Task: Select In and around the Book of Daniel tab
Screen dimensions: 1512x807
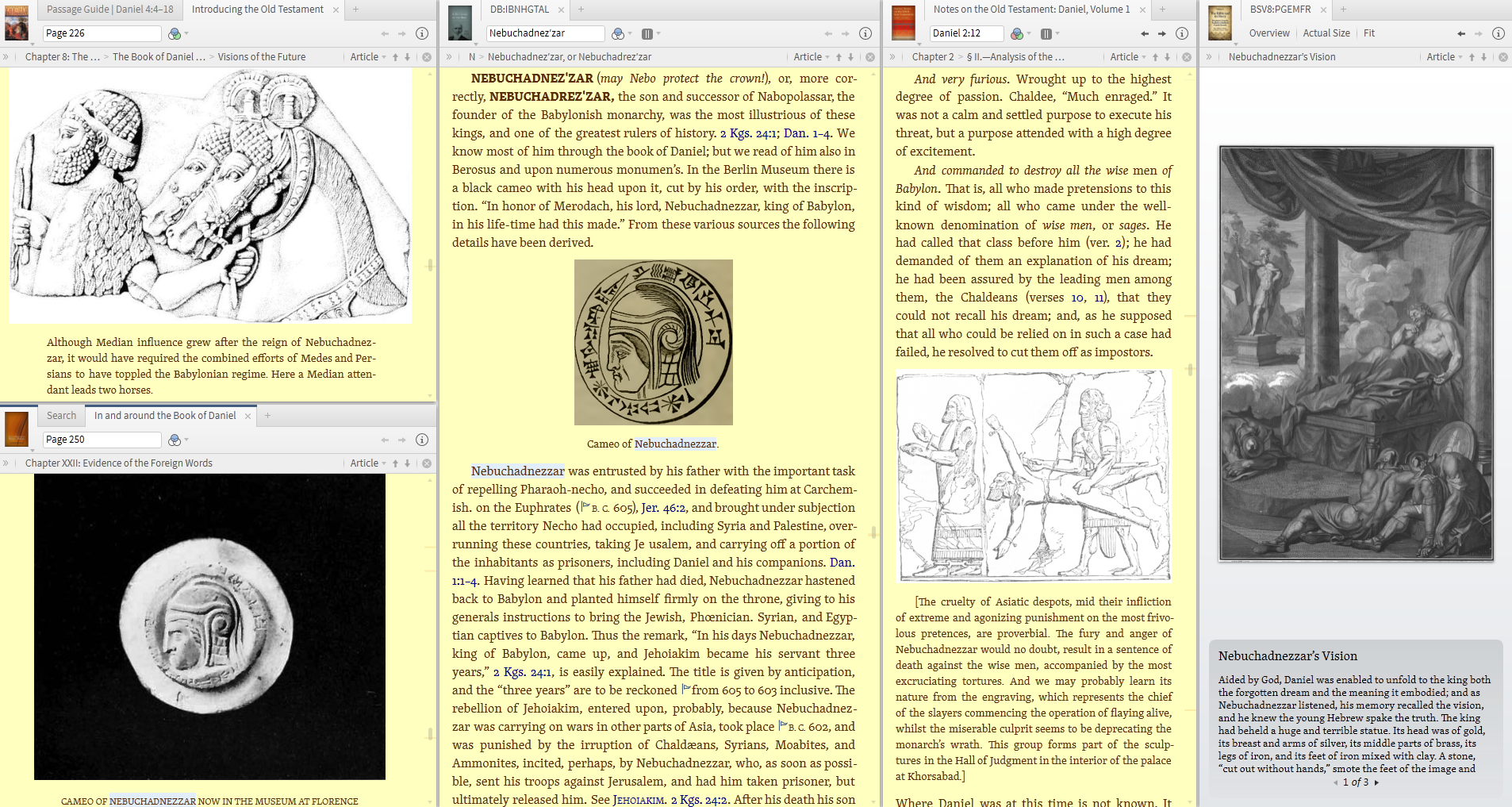Action: 165,416
